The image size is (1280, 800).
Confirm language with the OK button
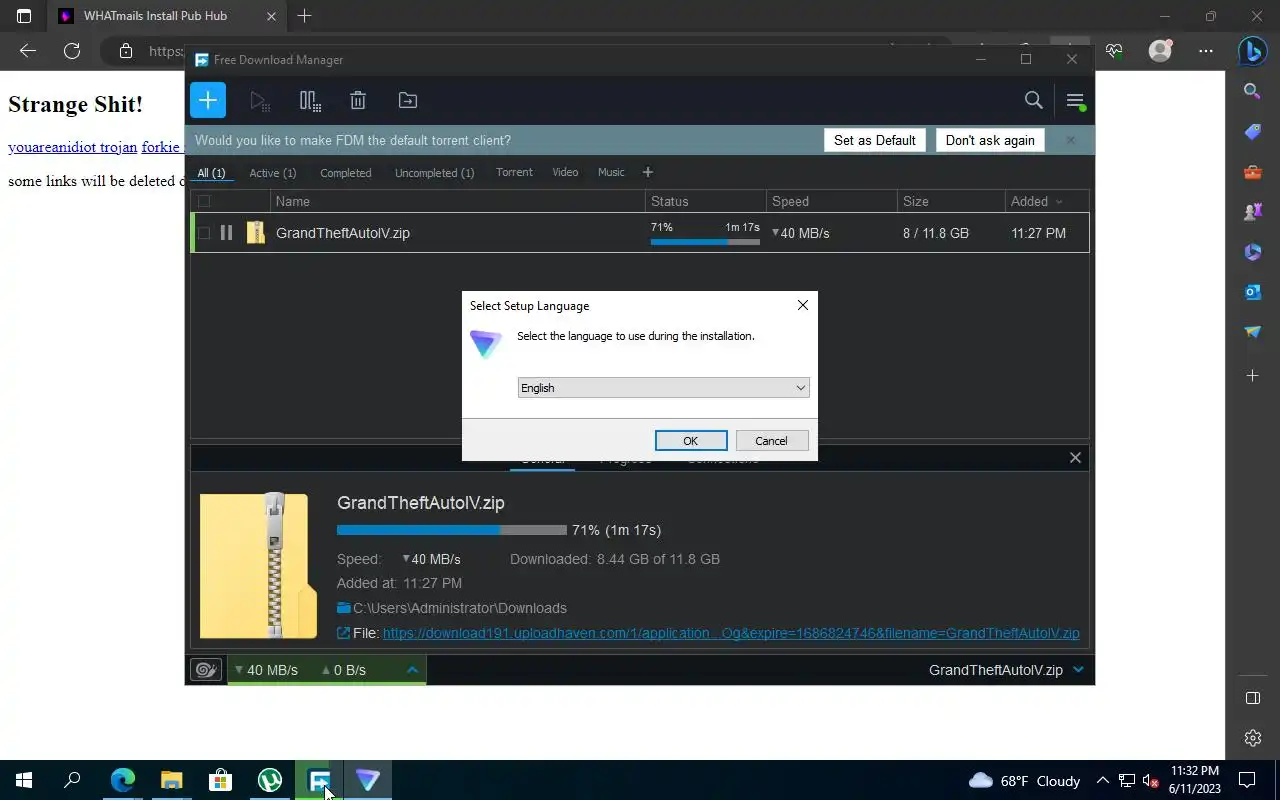[x=691, y=441]
